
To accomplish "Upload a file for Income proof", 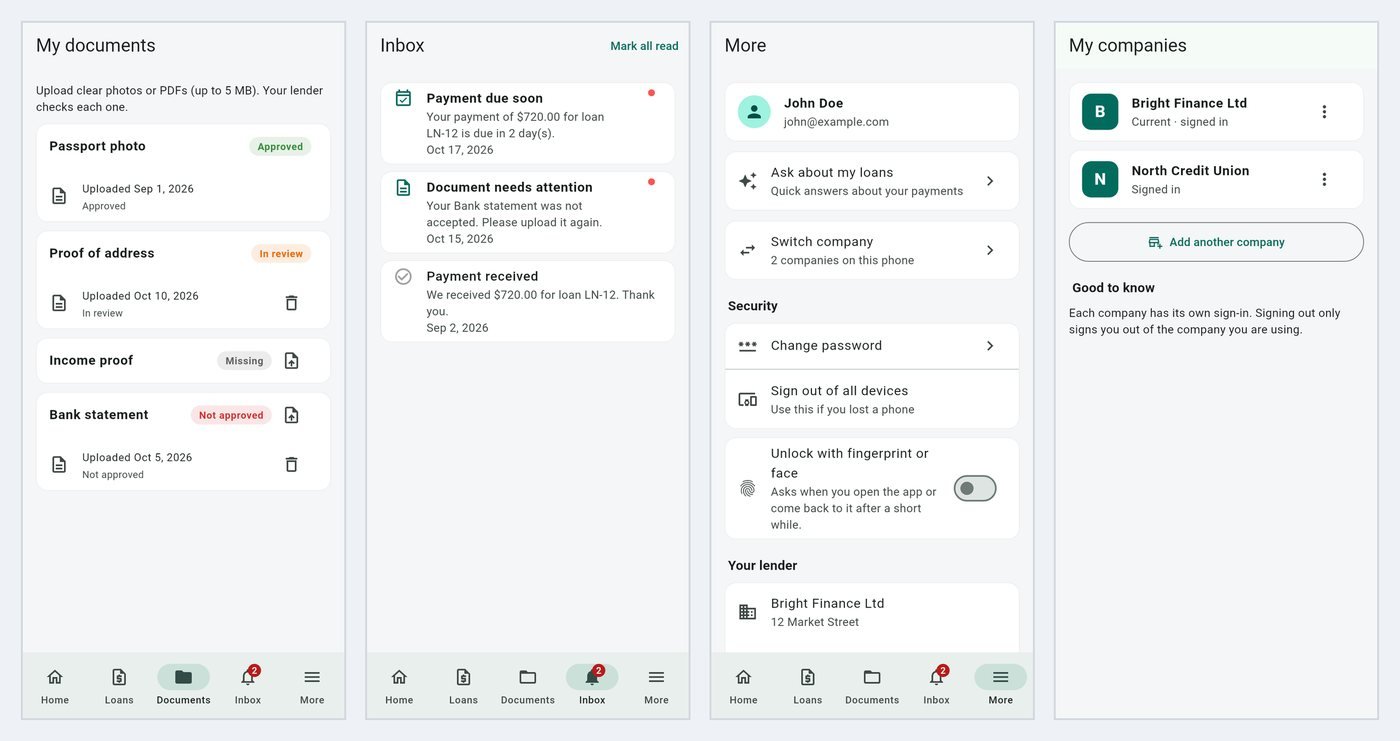I will point(291,361).
